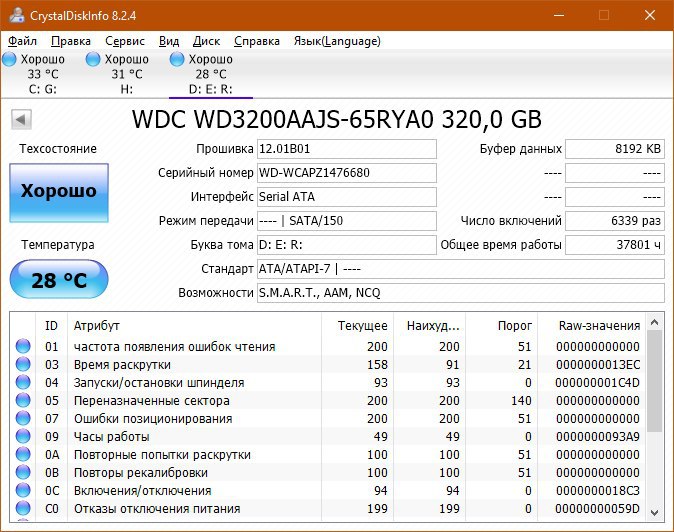674x532 pixels.
Task: Click status orb for attribute 0C Включения/отключения
Action: (23, 491)
